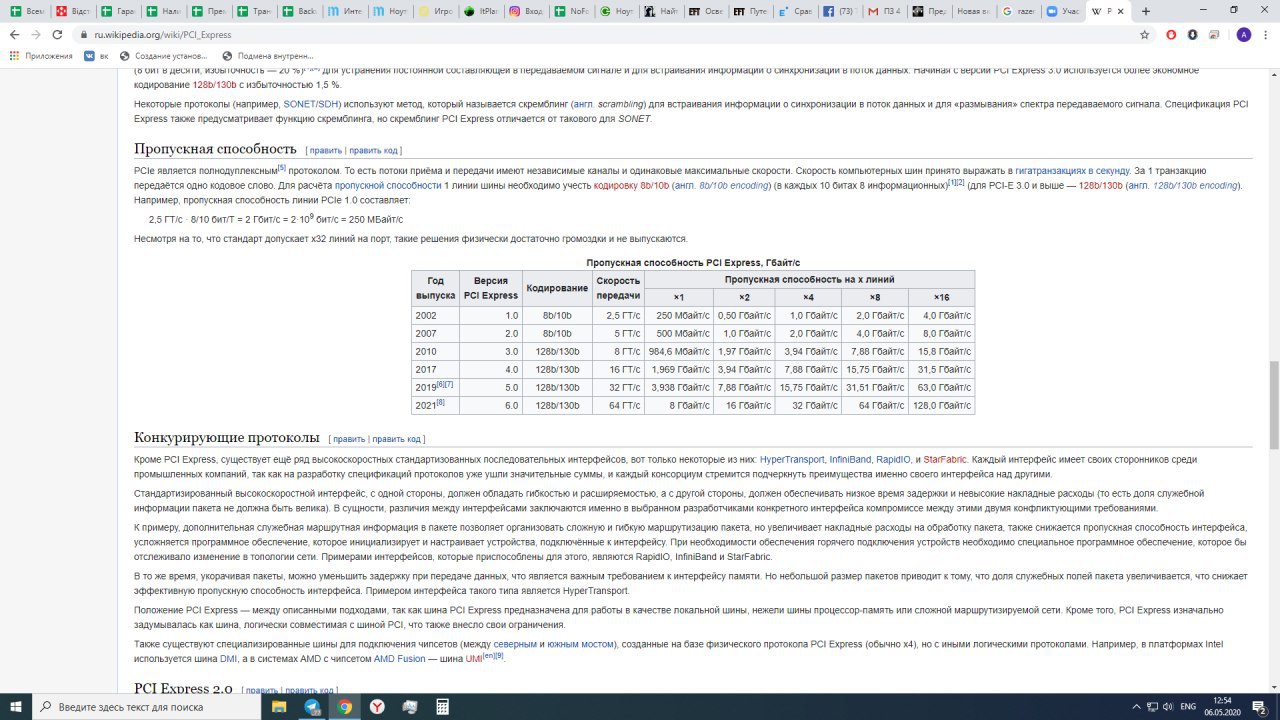This screenshot has width=1280, height=720.
Task: Bookmark this page with the star icon
Action: (1145, 34)
